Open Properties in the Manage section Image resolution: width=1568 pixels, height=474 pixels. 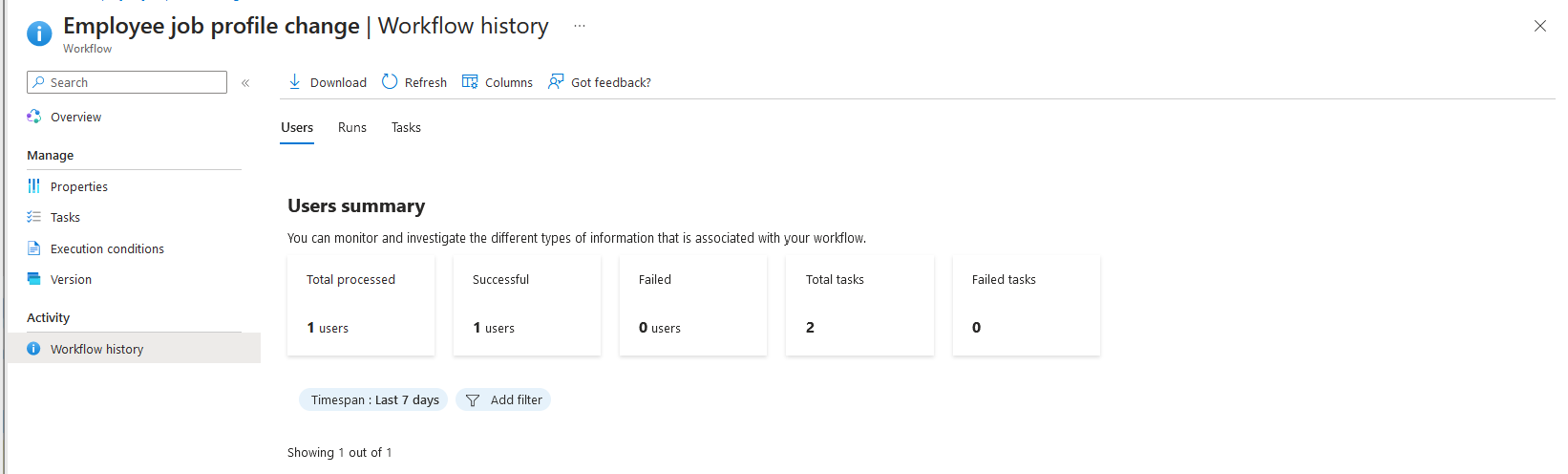(79, 186)
